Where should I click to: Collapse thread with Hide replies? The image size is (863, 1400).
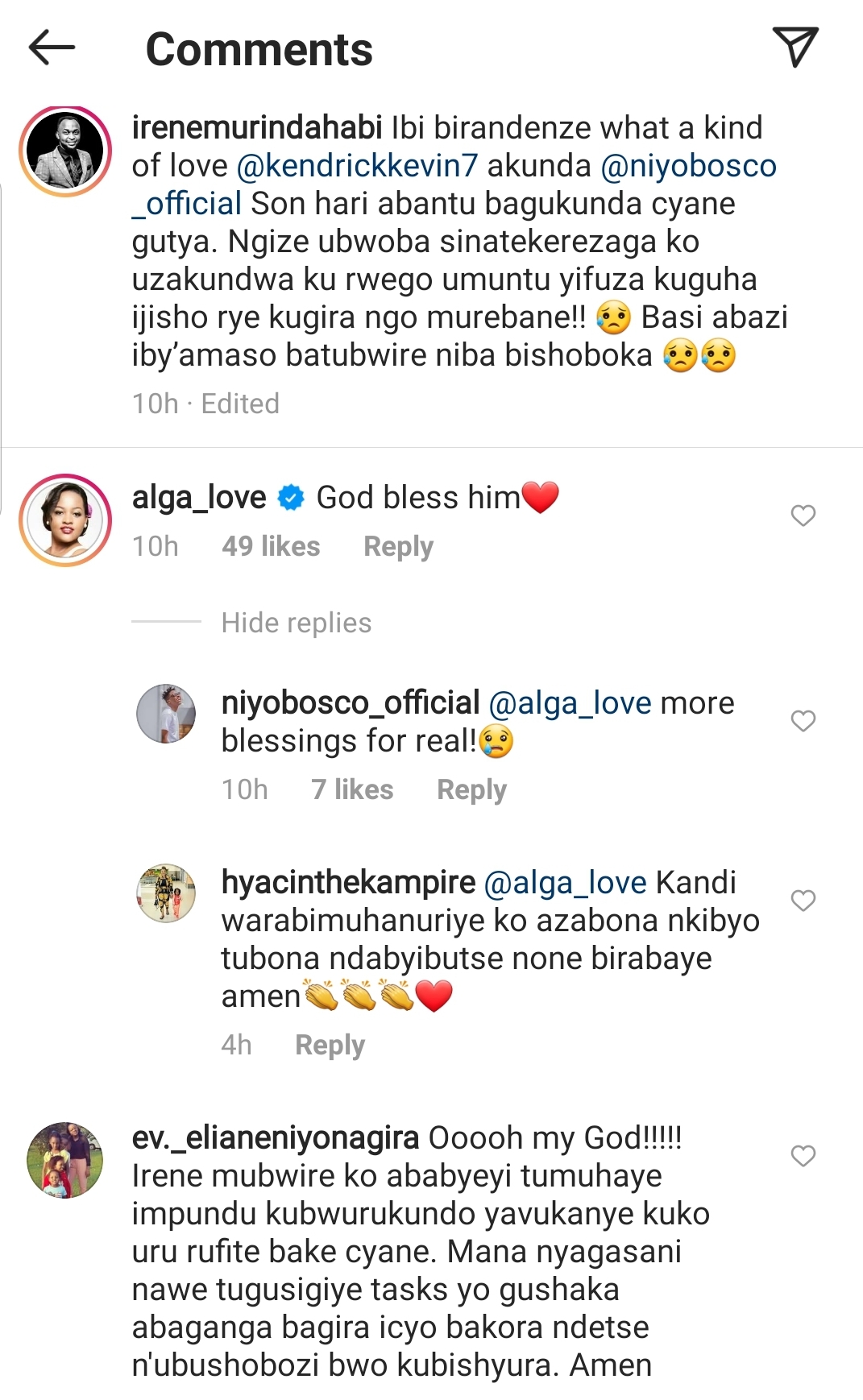[x=296, y=623]
